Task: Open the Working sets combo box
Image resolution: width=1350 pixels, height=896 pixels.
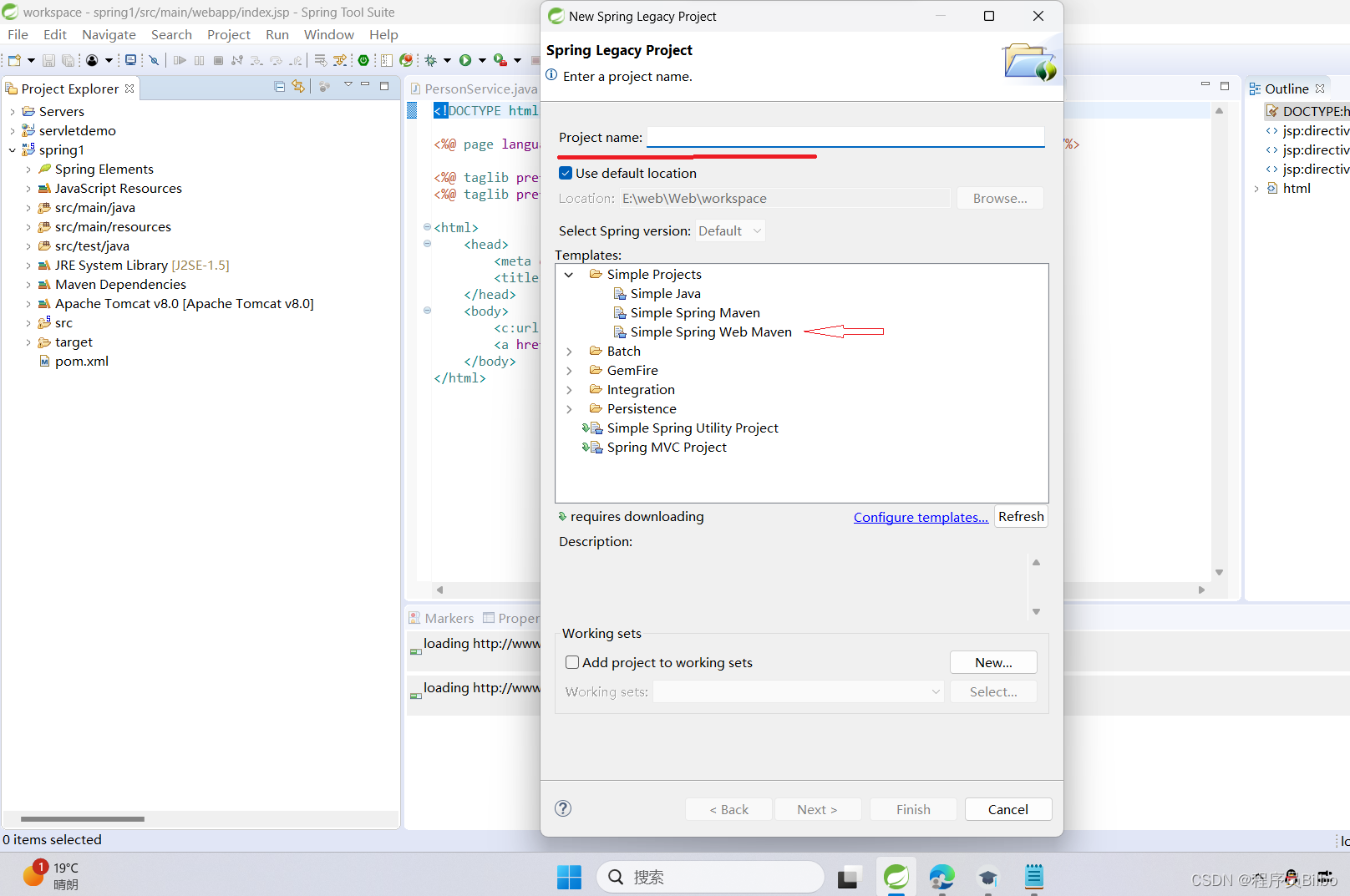Action: (x=799, y=691)
